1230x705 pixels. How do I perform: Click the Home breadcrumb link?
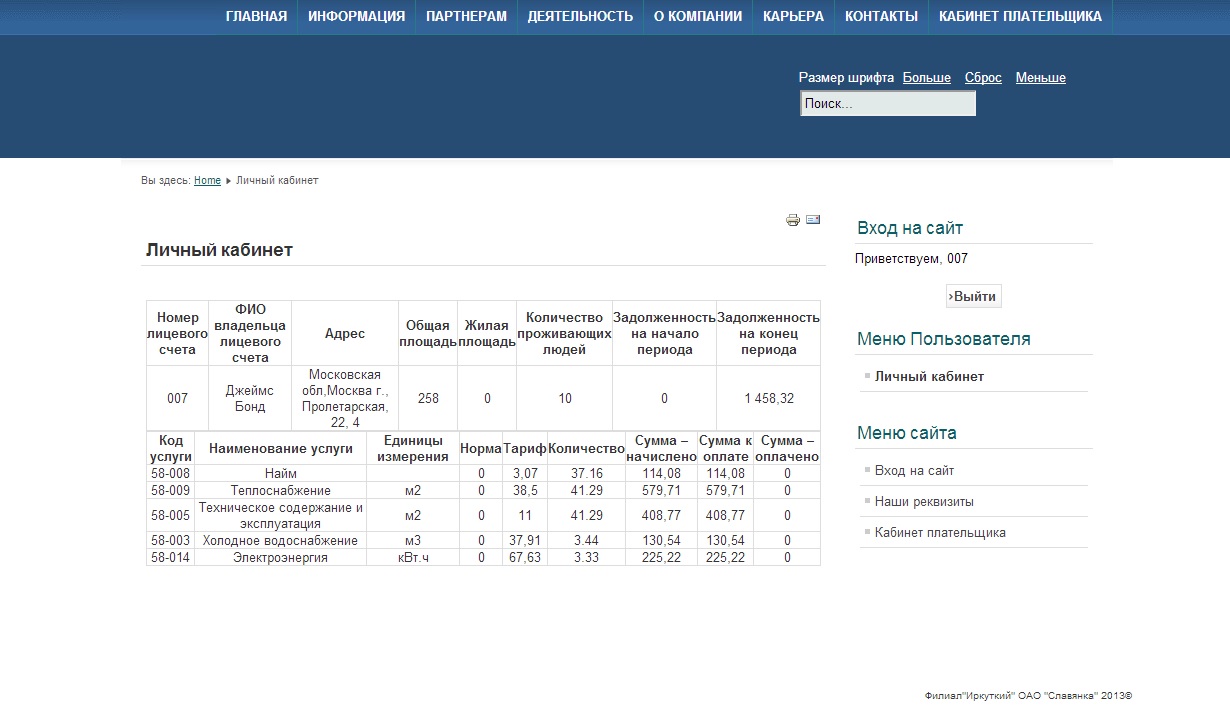pos(207,180)
